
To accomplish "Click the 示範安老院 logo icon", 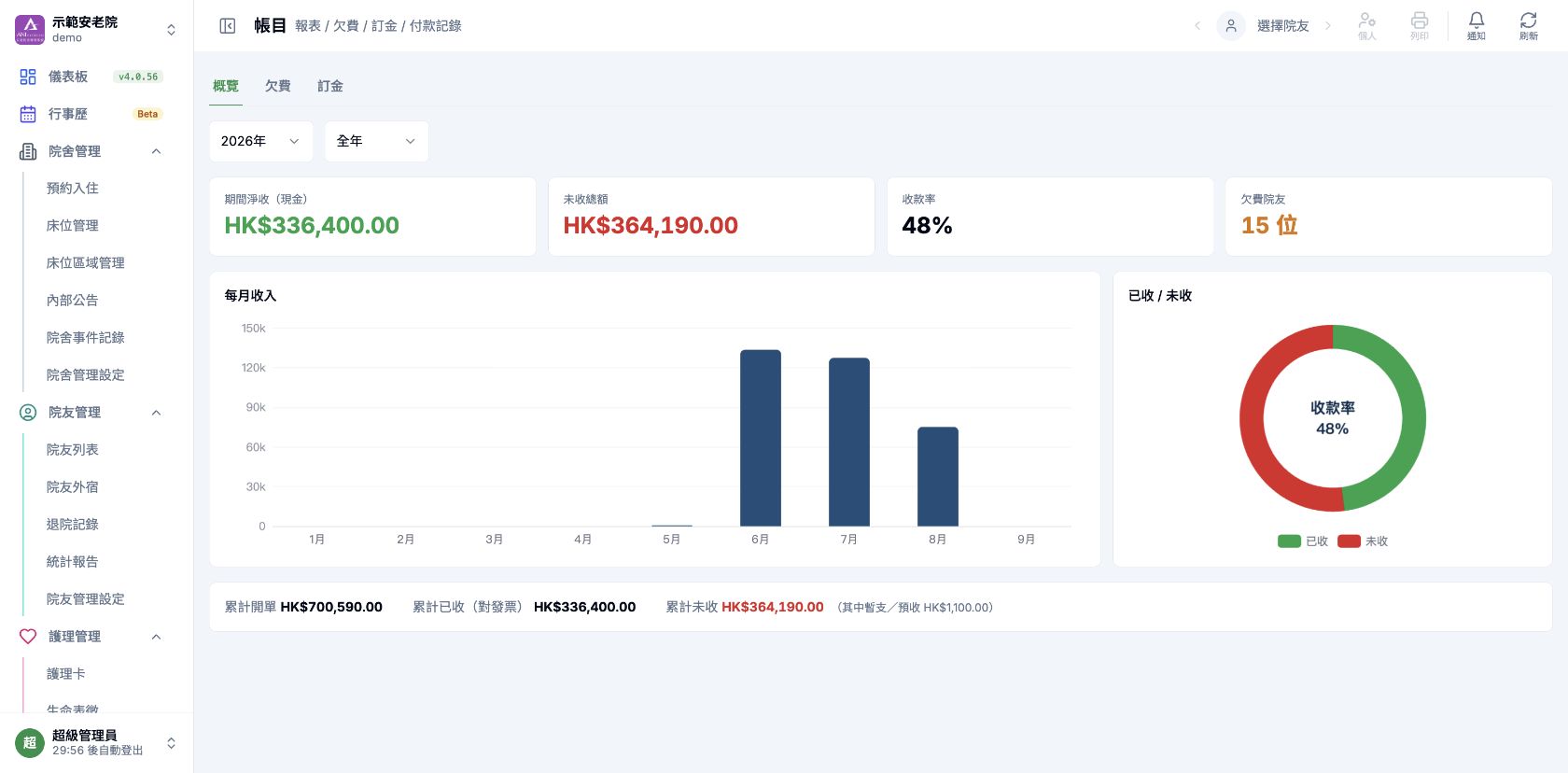I will [30, 30].
